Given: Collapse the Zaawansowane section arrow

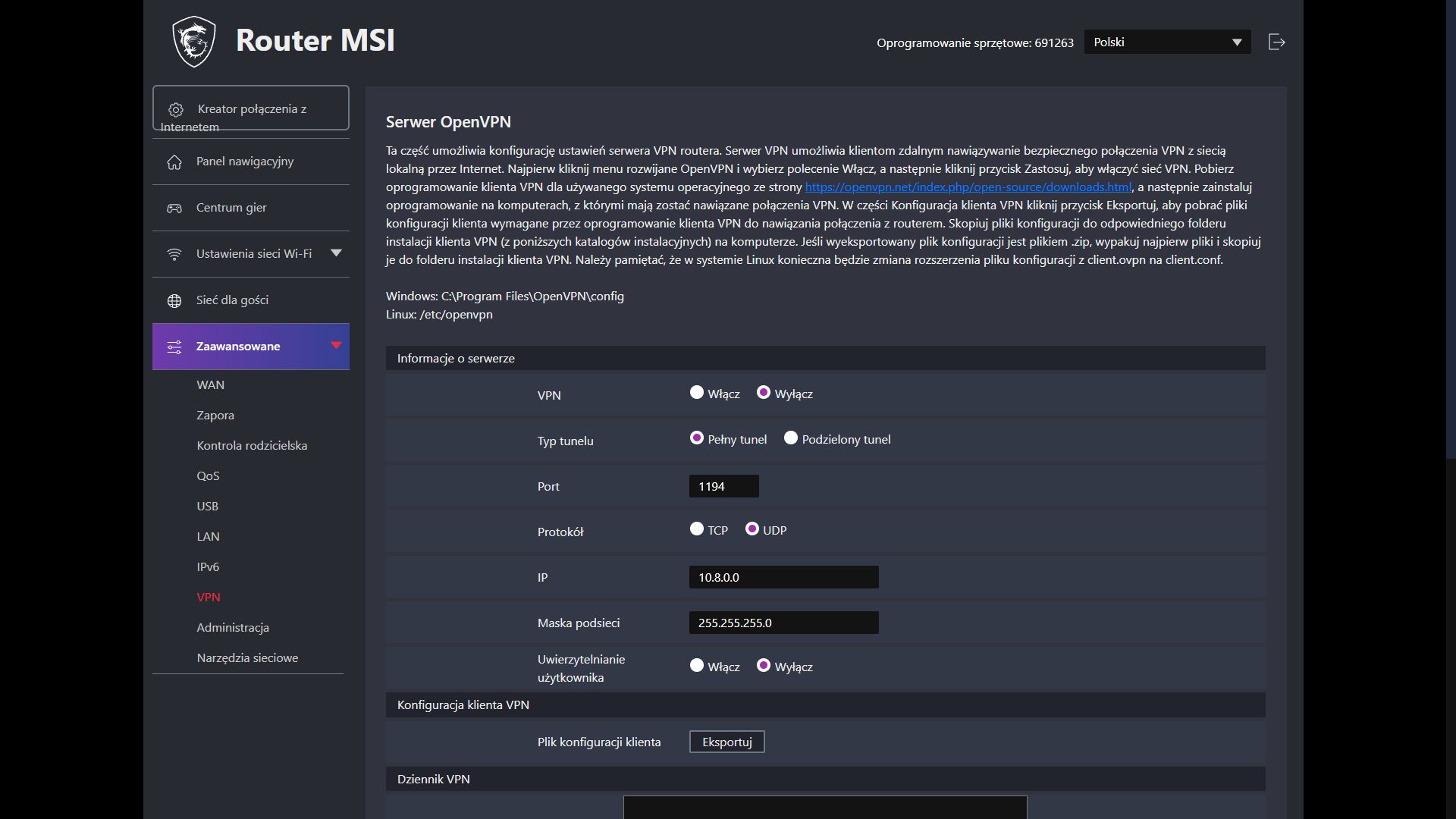Looking at the screenshot, I should [337, 346].
